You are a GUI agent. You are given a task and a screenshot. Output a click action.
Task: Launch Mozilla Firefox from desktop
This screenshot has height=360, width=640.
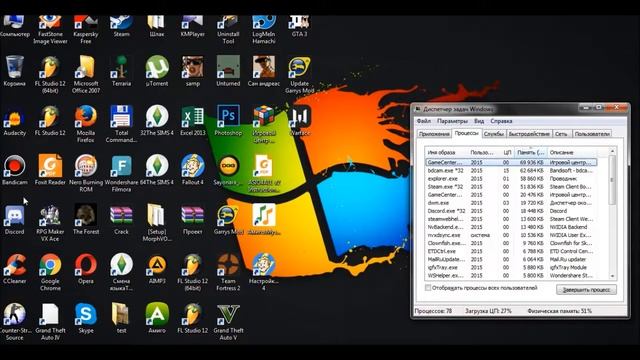coord(86,124)
